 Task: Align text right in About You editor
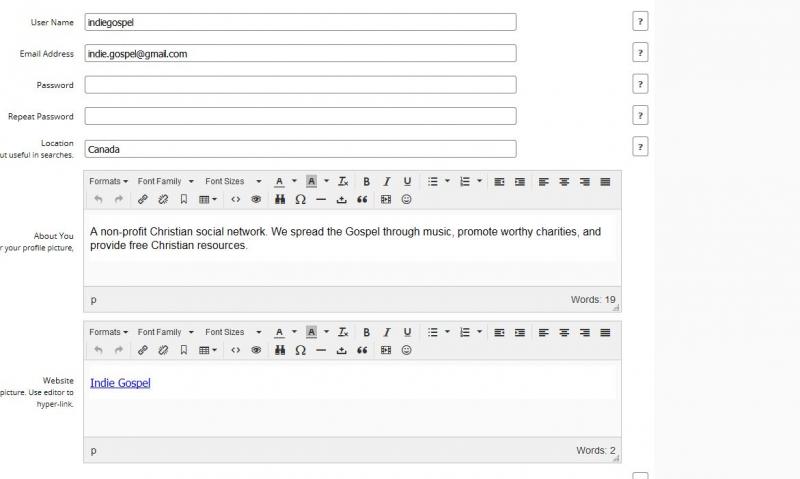coord(585,182)
